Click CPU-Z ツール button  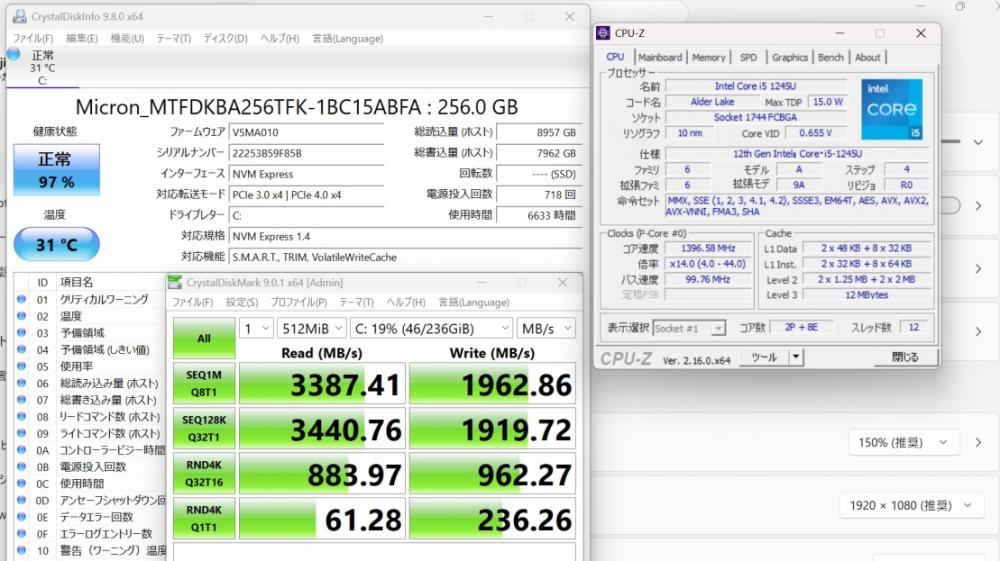pos(764,357)
